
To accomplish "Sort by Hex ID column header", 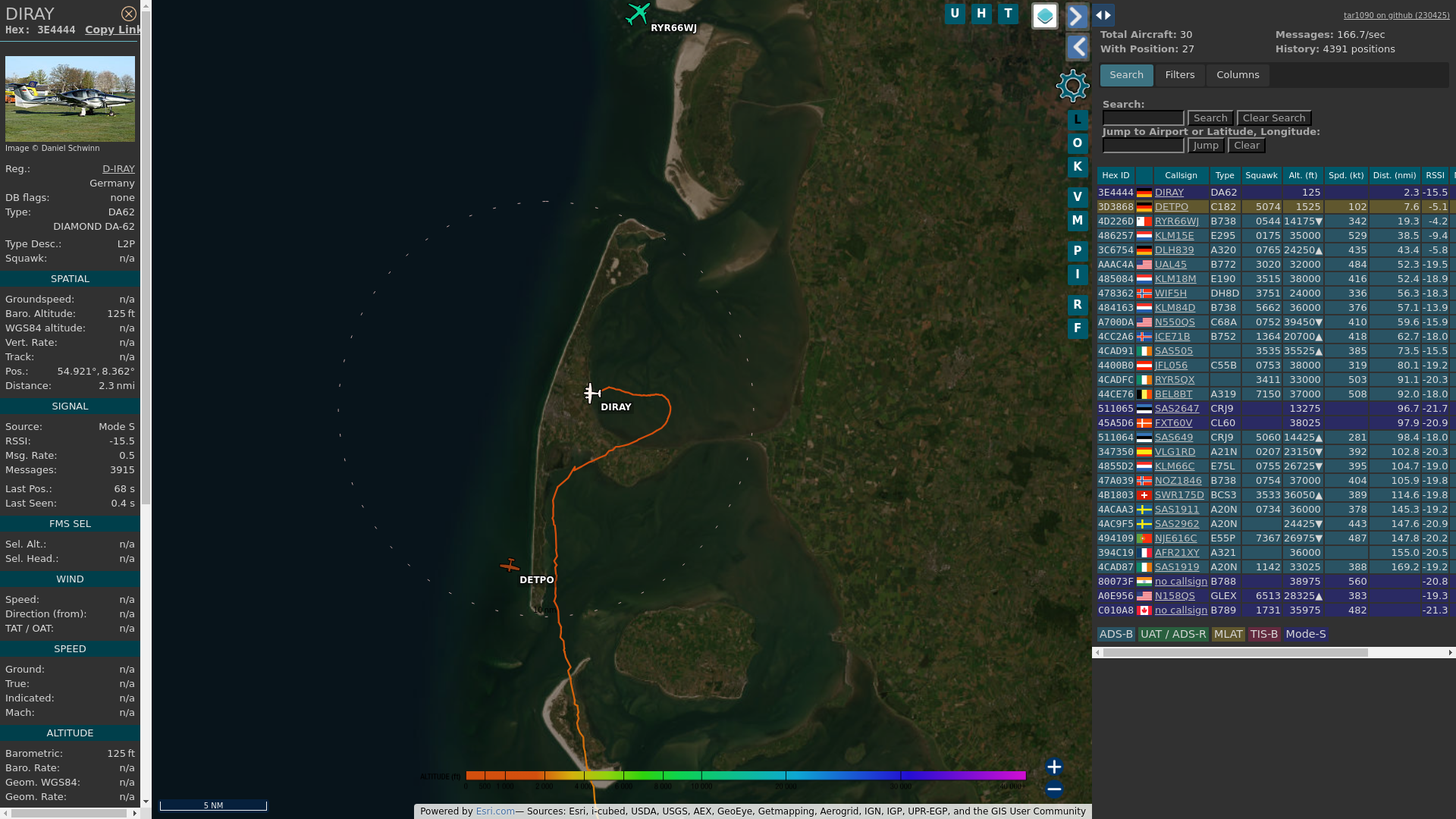I will pos(1116,176).
